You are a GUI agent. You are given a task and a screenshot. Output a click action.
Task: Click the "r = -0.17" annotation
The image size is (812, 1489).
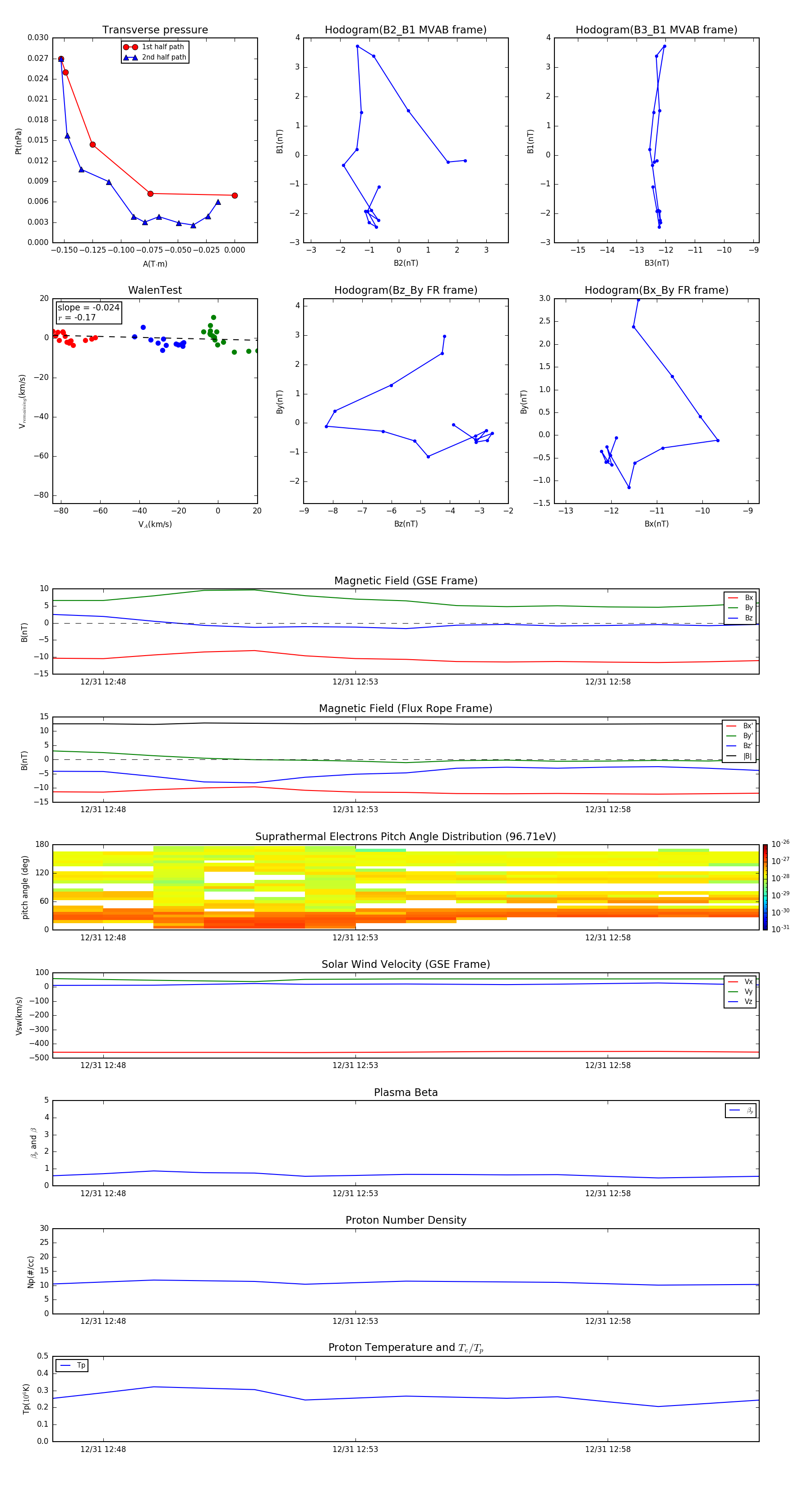point(77,318)
